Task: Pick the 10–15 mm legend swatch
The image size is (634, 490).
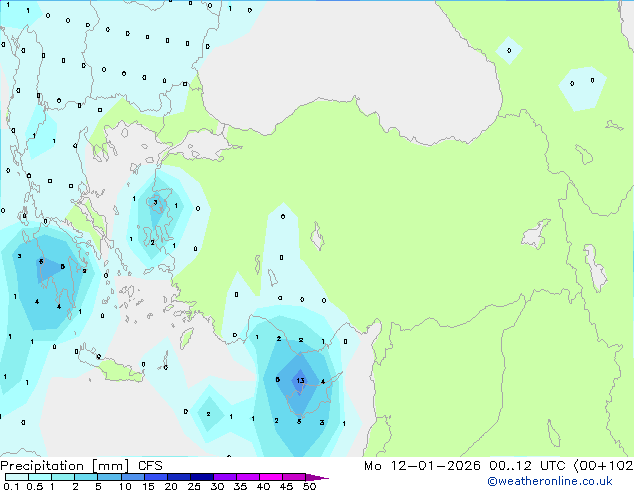Action: click(133, 477)
